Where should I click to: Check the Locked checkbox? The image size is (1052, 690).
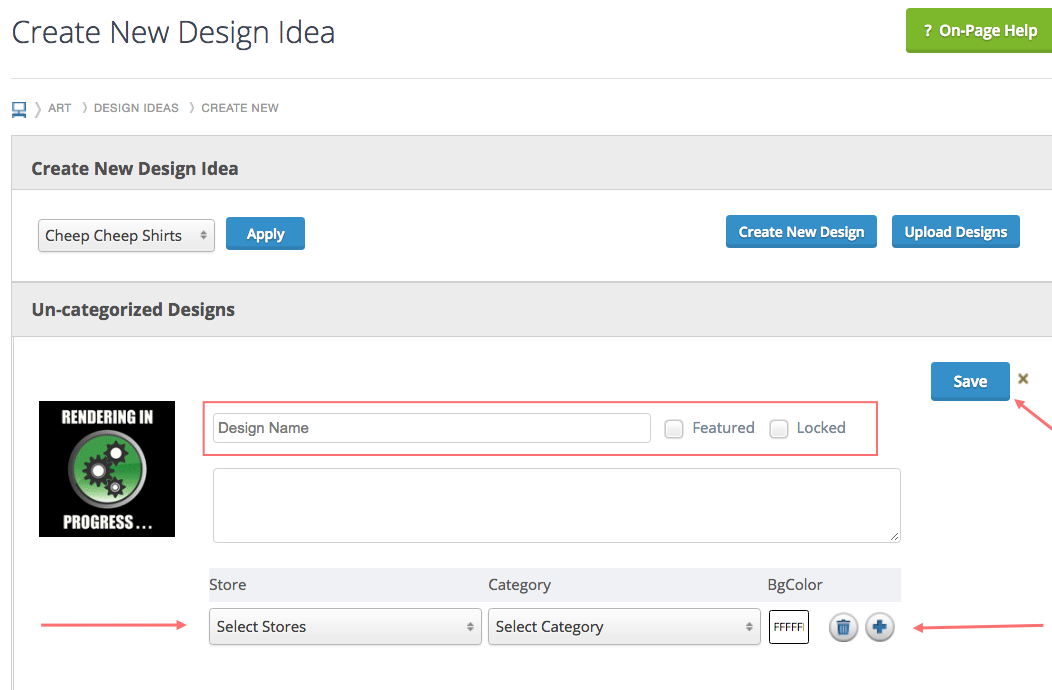point(779,428)
